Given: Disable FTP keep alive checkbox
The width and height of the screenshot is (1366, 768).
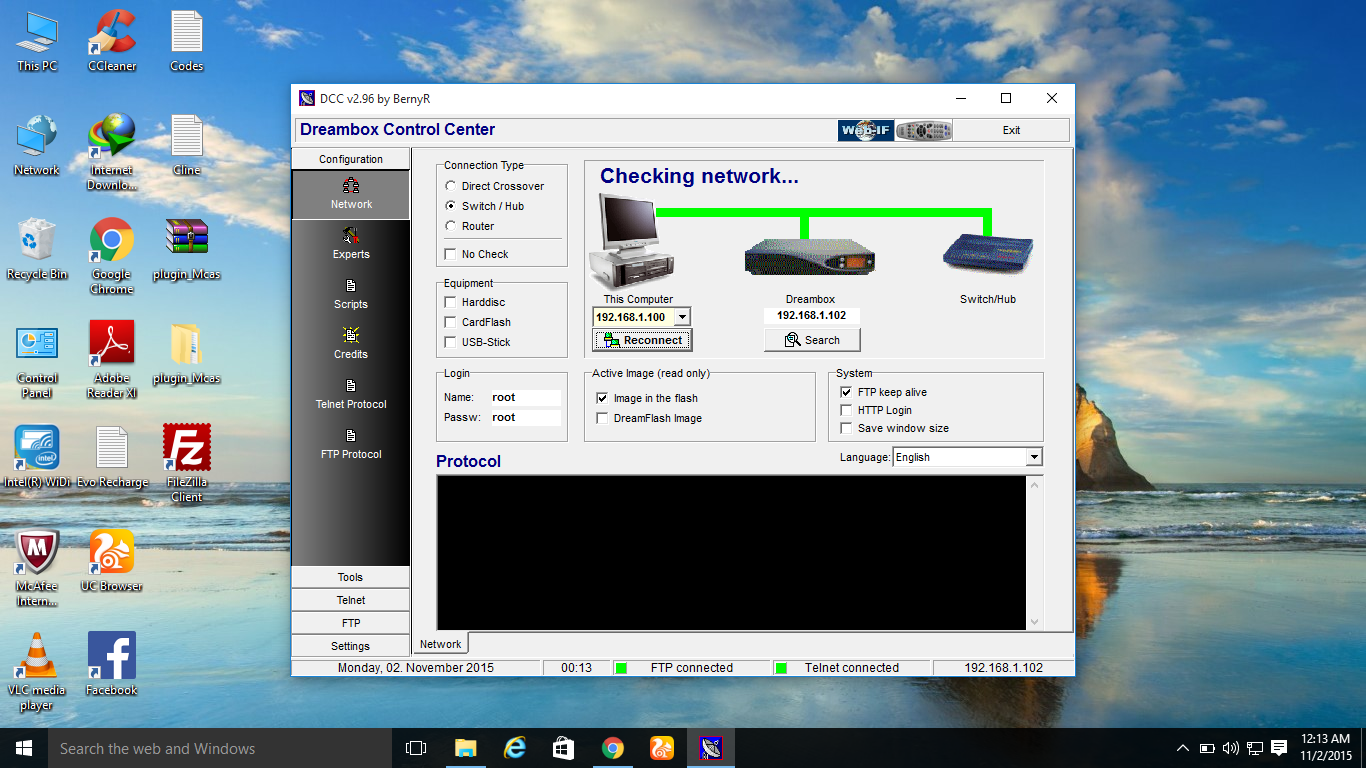Looking at the screenshot, I should pyautogui.click(x=846, y=392).
